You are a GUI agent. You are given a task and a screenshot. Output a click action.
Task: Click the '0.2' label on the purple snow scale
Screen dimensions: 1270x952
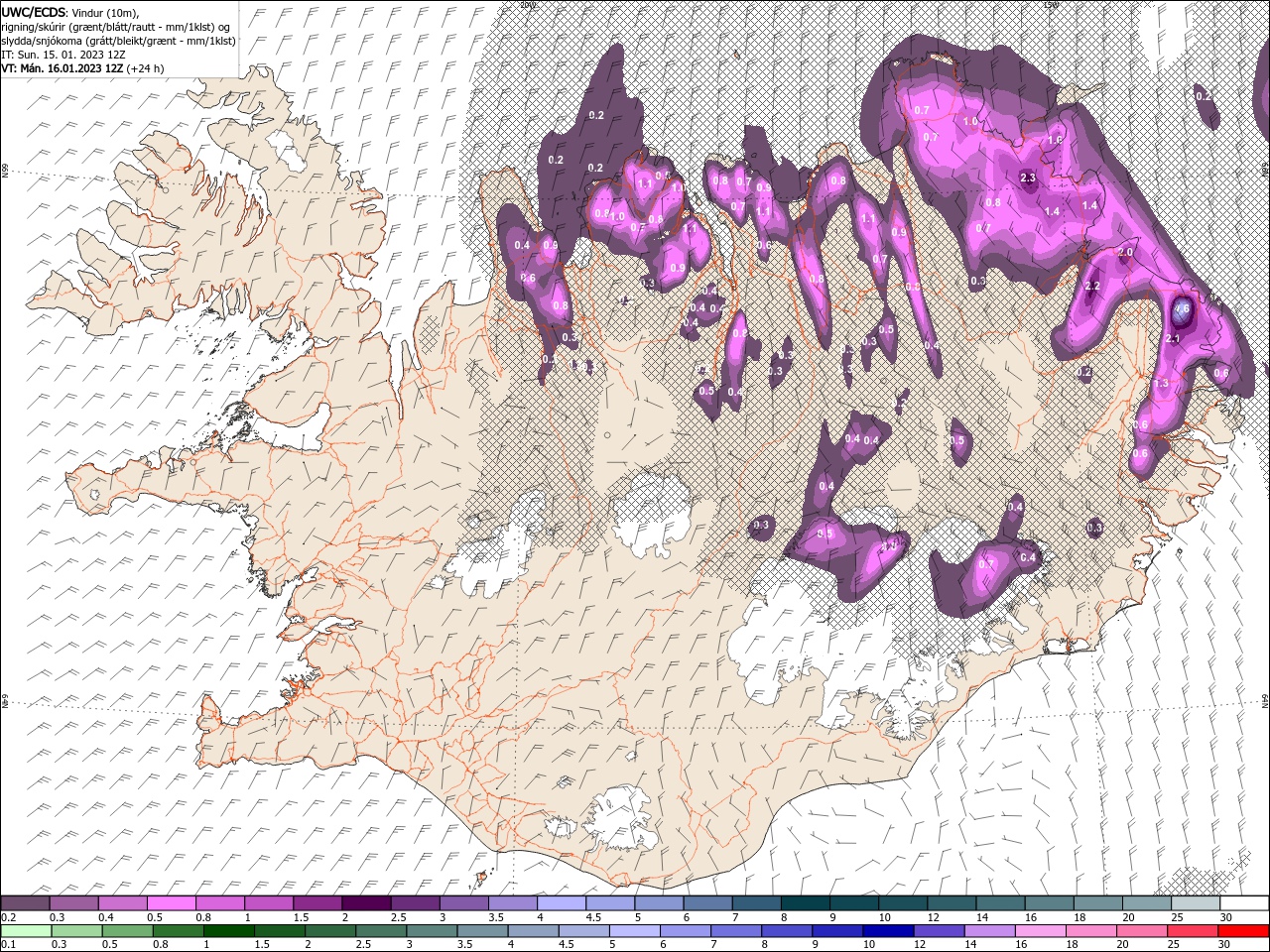(8, 917)
